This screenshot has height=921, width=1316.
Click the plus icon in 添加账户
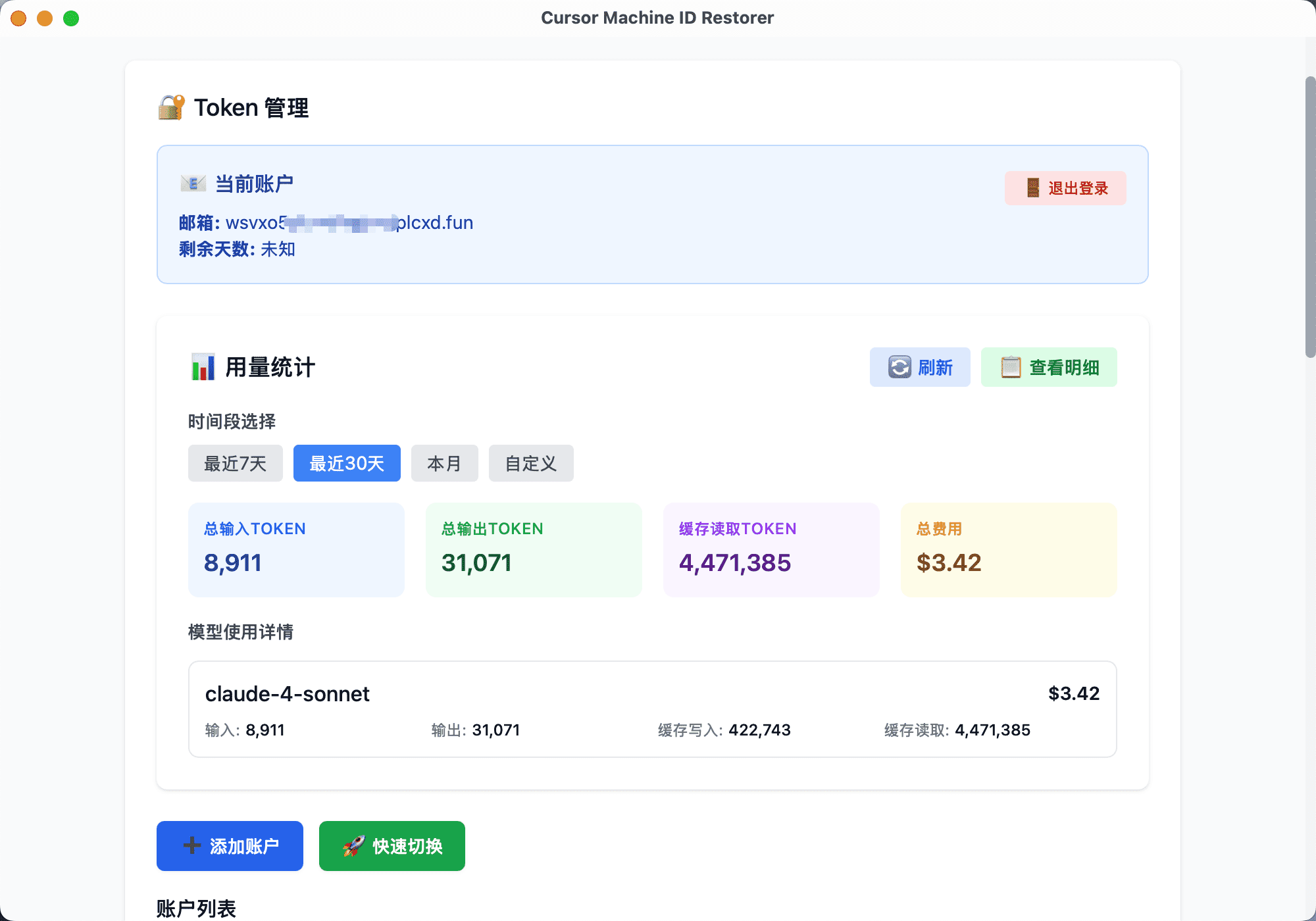pyautogui.click(x=192, y=845)
